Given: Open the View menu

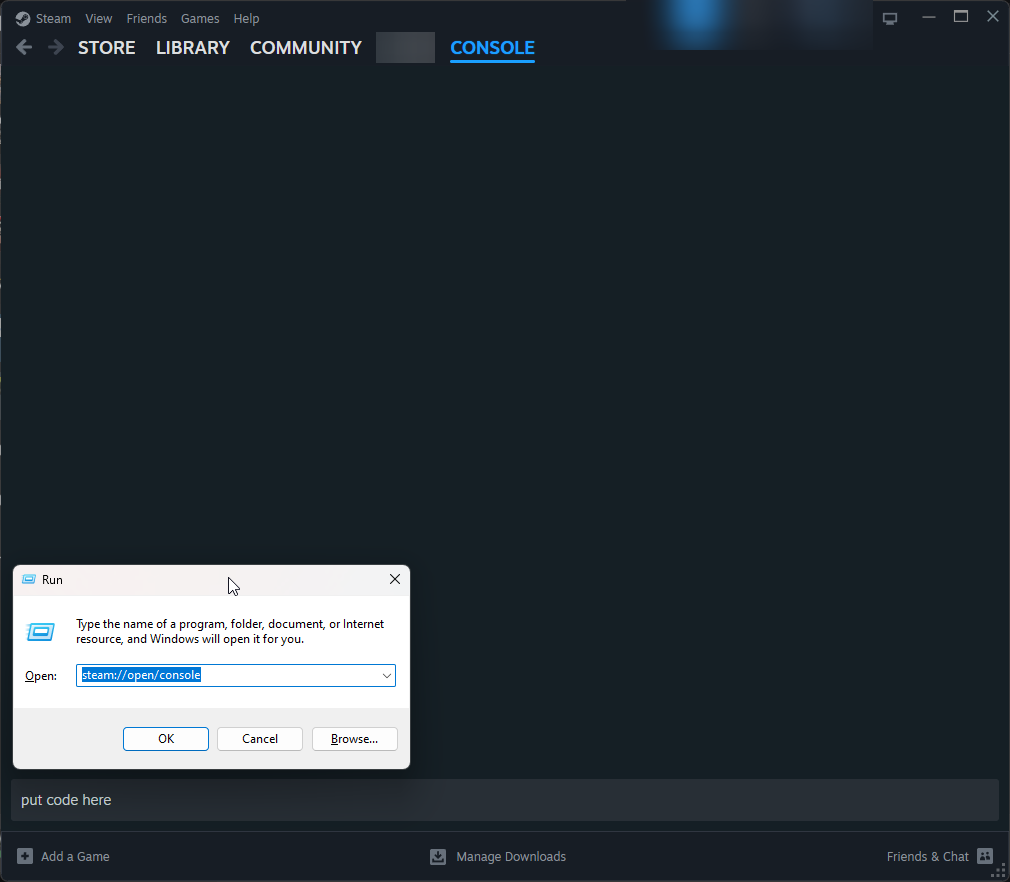Looking at the screenshot, I should [99, 18].
